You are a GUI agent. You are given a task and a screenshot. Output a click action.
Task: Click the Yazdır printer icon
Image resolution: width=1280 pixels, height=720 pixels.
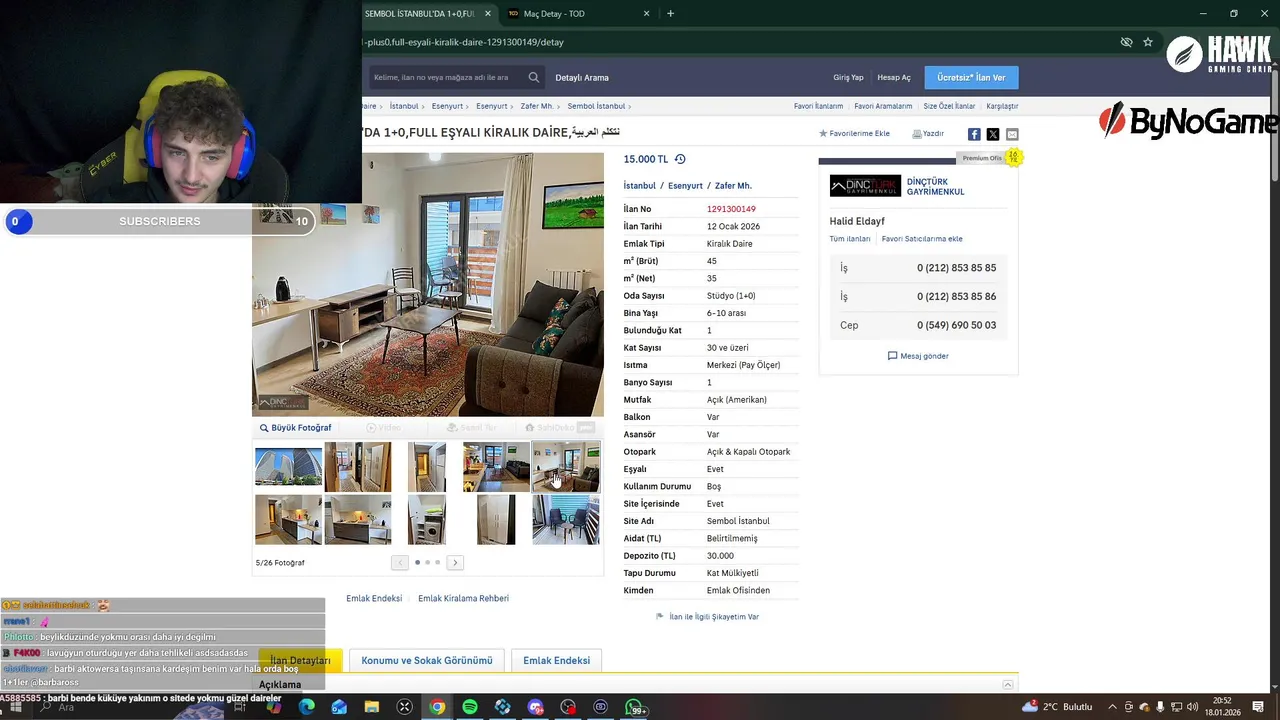(917, 134)
